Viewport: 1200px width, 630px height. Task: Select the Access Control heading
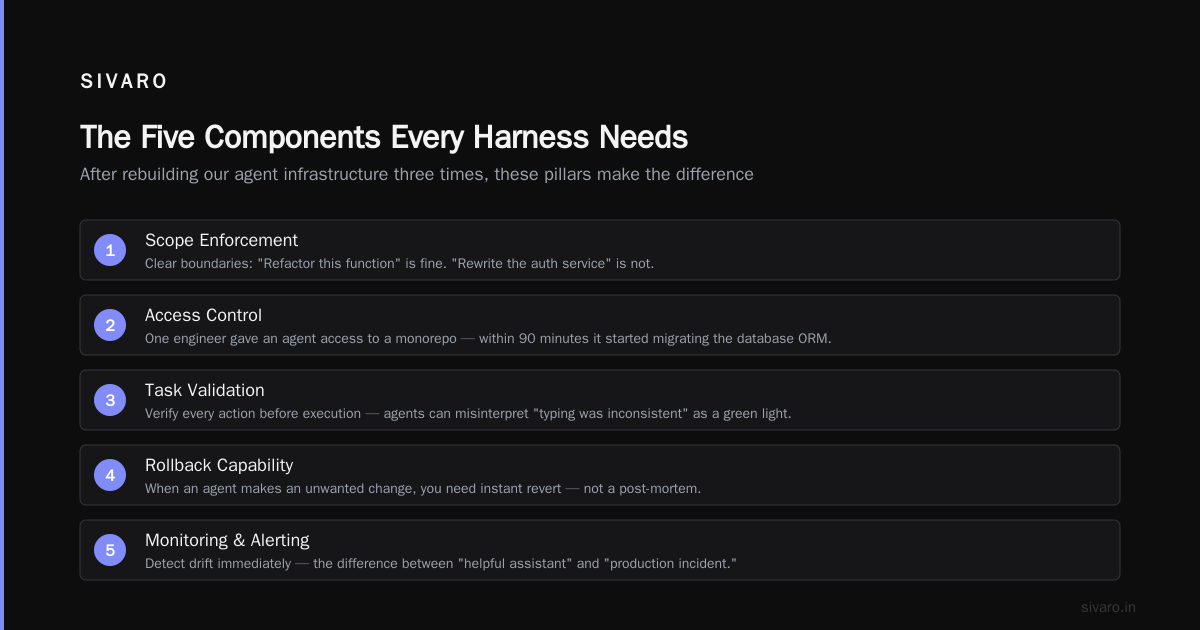tap(203, 315)
